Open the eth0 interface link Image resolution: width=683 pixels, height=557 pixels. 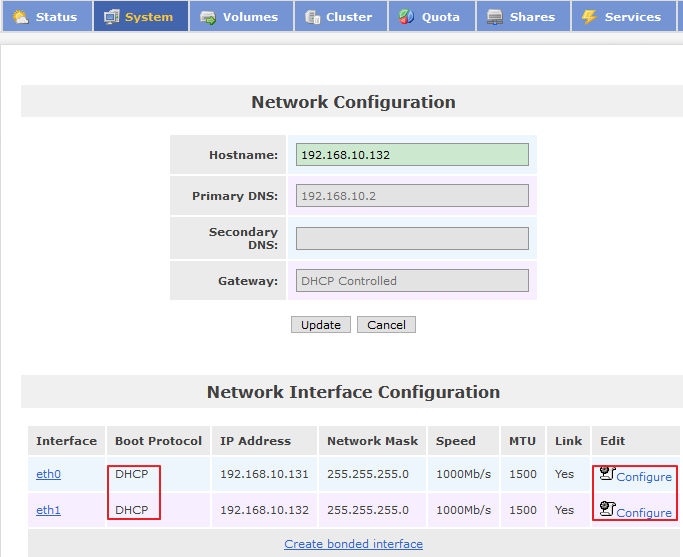click(x=48, y=474)
